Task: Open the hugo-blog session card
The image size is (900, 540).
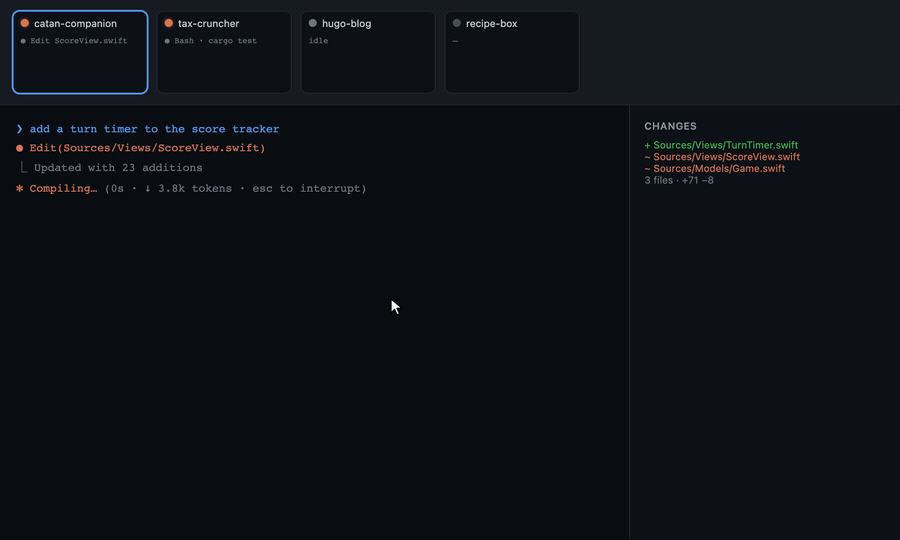Action: pyautogui.click(x=368, y=52)
